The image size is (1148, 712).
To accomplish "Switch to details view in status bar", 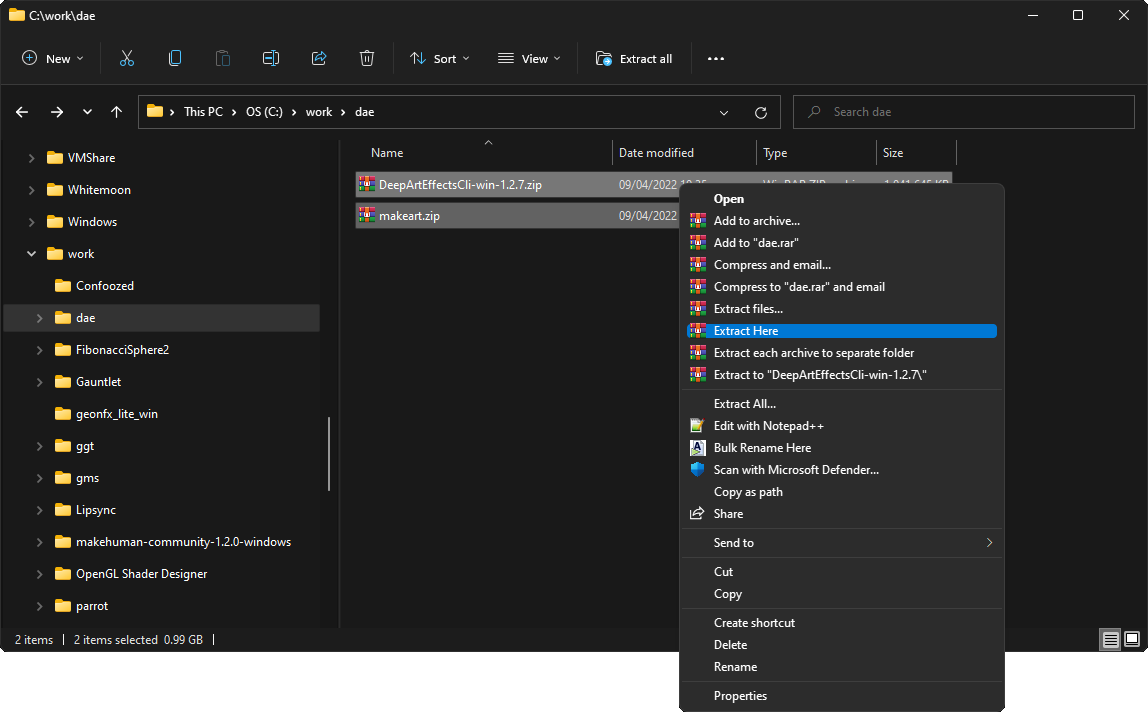I will [x=1111, y=639].
